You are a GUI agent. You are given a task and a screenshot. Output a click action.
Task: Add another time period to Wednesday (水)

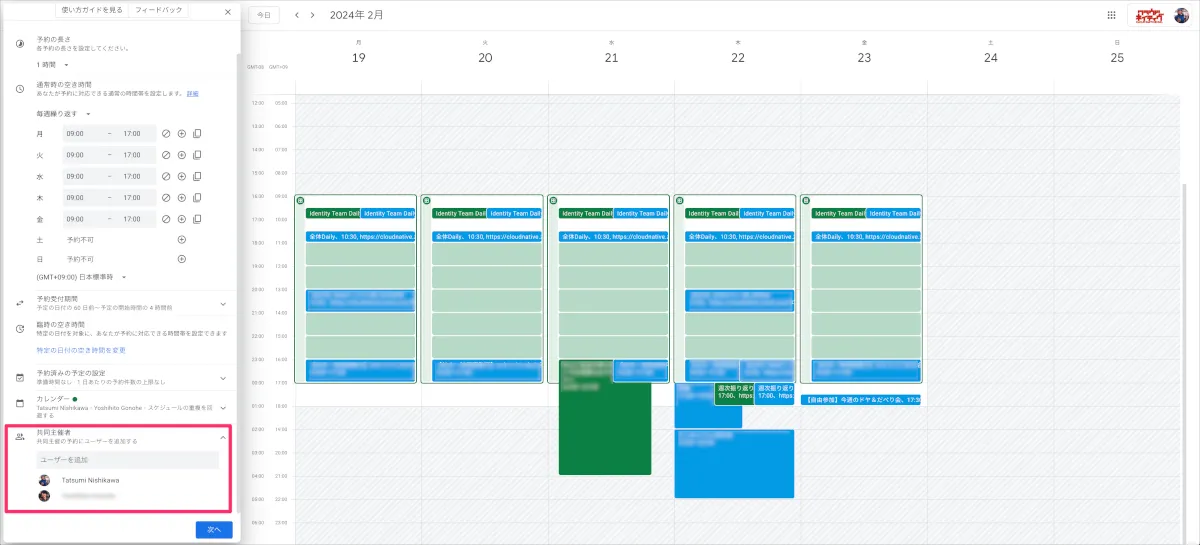pyautogui.click(x=182, y=176)
